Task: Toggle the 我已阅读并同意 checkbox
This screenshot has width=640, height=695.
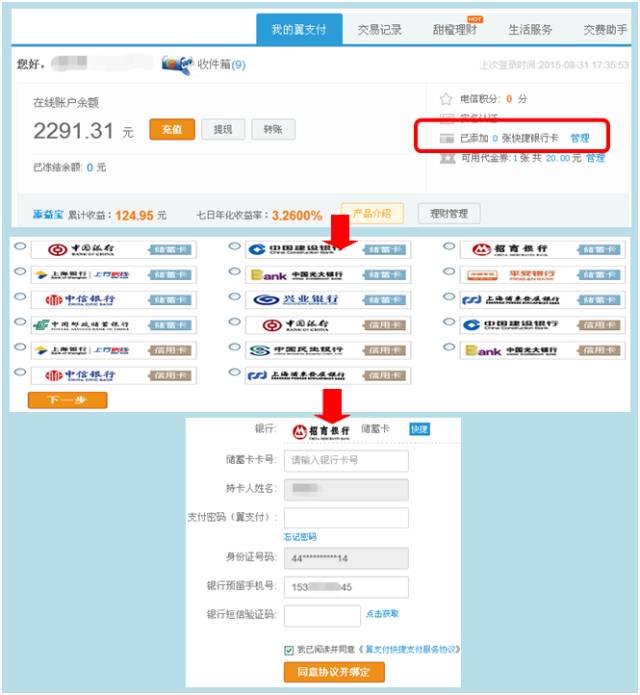Action: (289, 650)
